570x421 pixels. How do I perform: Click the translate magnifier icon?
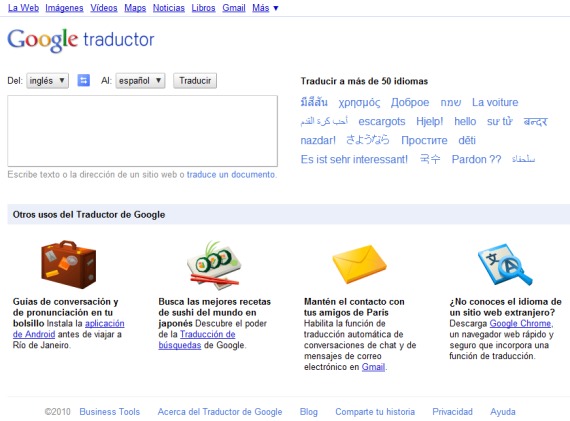click(505, 265)
